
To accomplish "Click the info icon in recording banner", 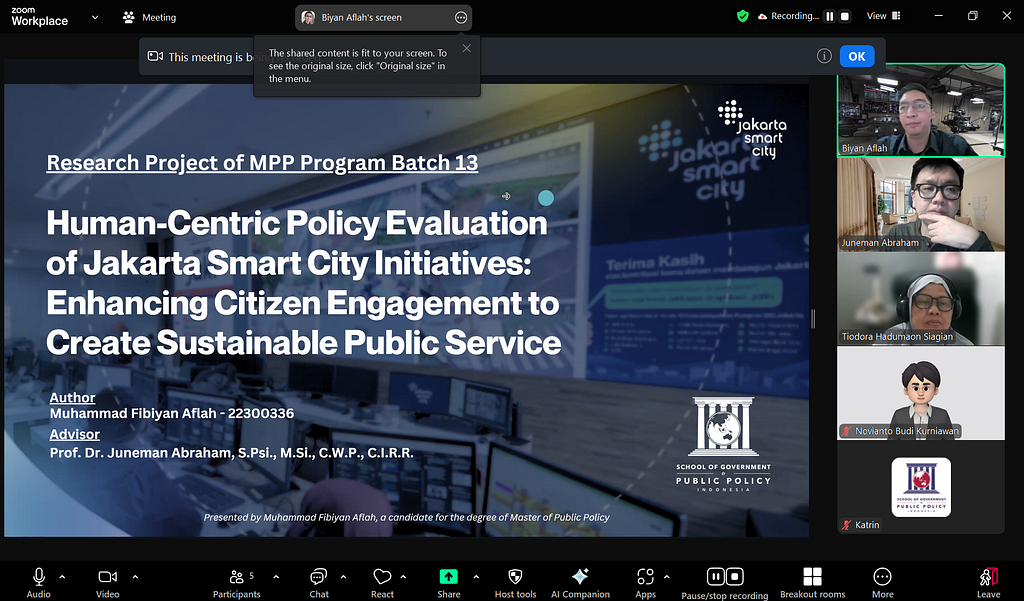I will point(824,56).
